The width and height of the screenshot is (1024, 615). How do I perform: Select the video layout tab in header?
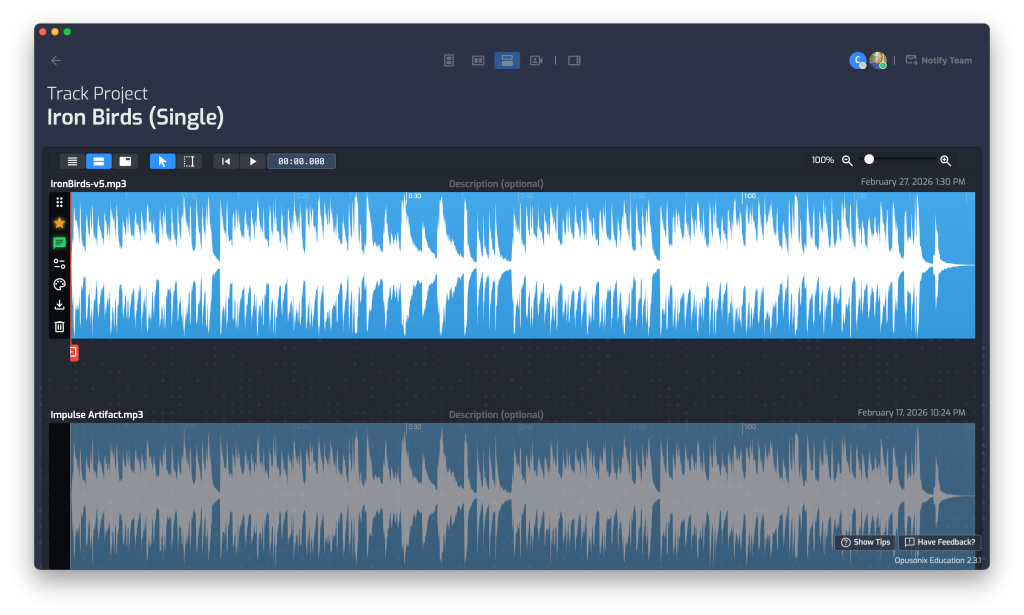tap(536, 60)
